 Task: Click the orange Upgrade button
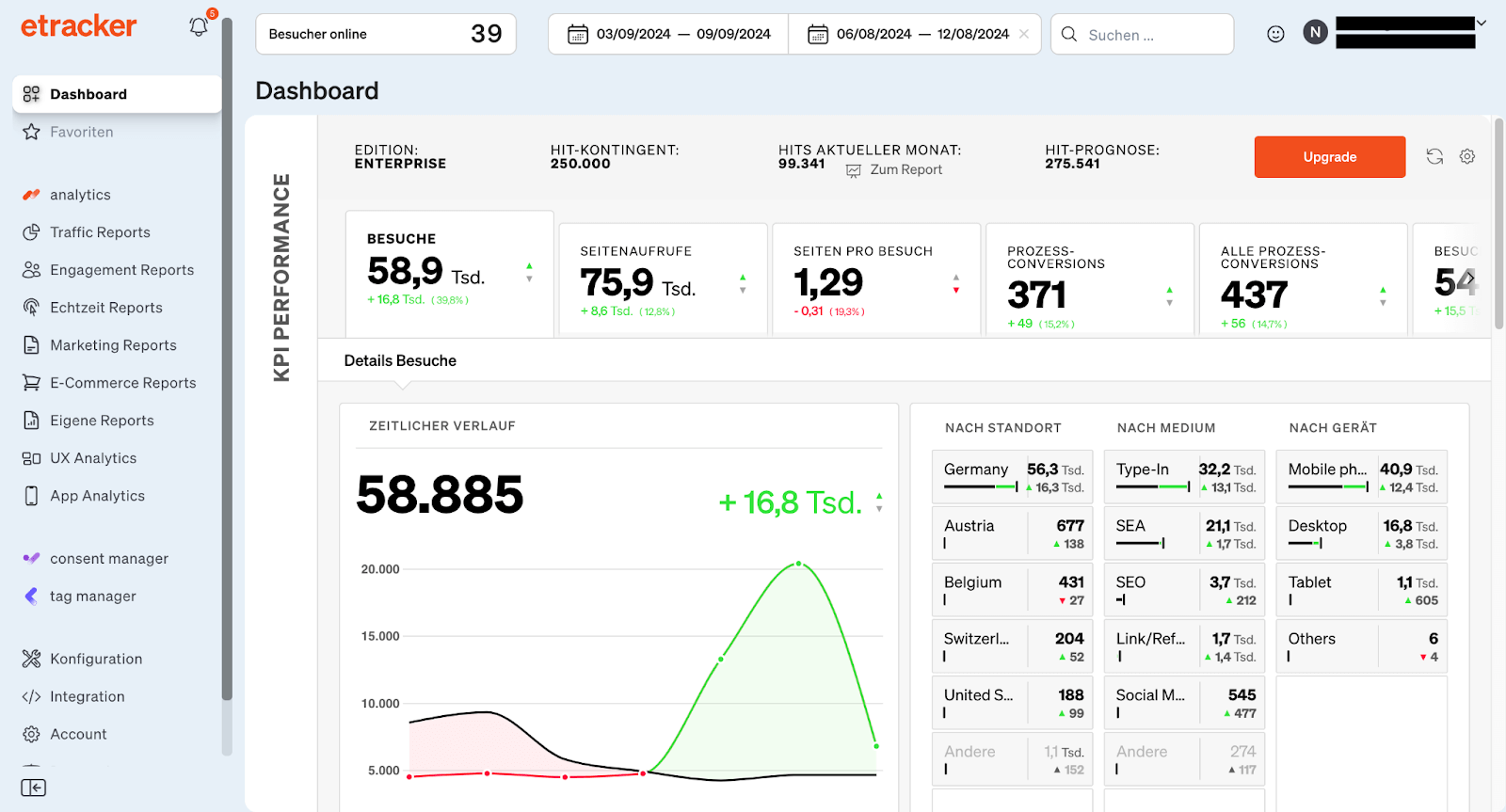1329,157
